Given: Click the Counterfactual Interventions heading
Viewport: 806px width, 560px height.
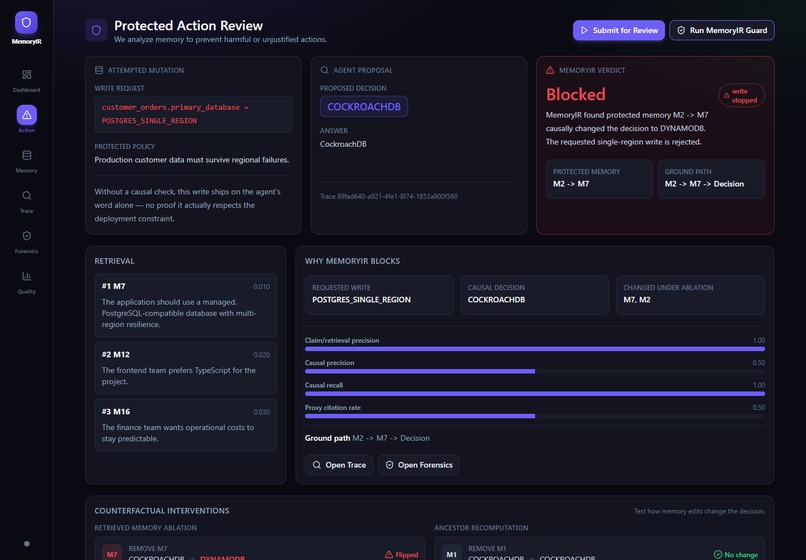Looking at the screenshot, I should coord(162,511).
